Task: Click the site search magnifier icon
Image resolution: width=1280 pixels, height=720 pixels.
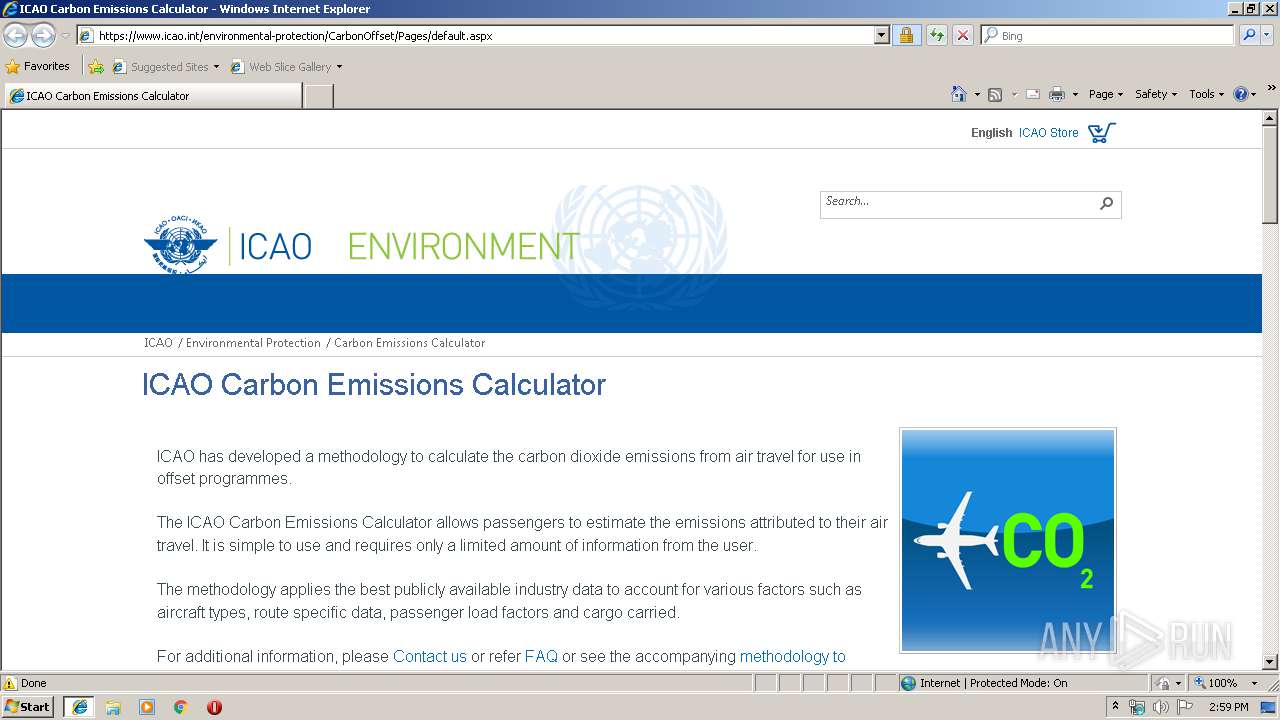Action: [x=1106, y=204]
